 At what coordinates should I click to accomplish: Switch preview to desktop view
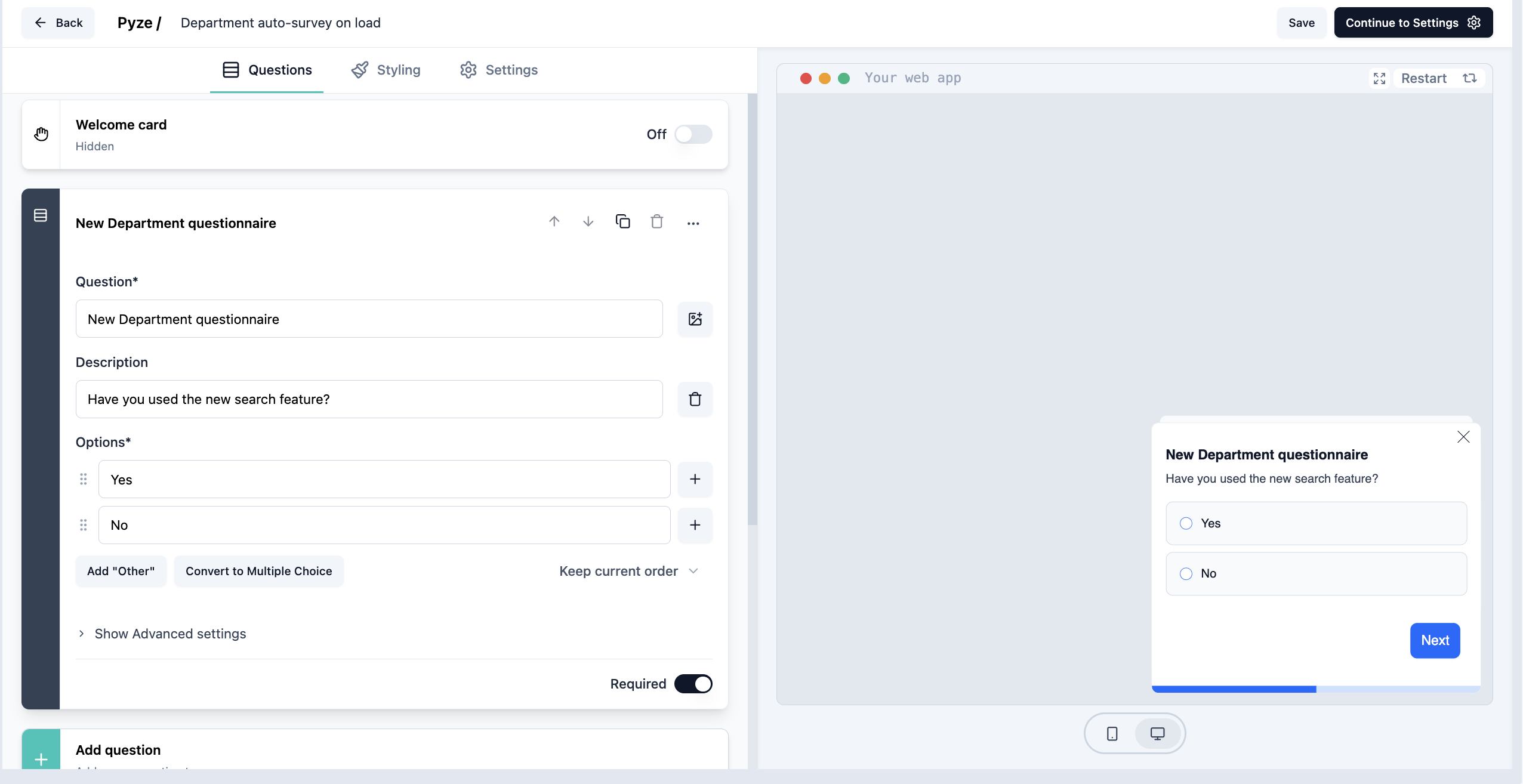1158,733
